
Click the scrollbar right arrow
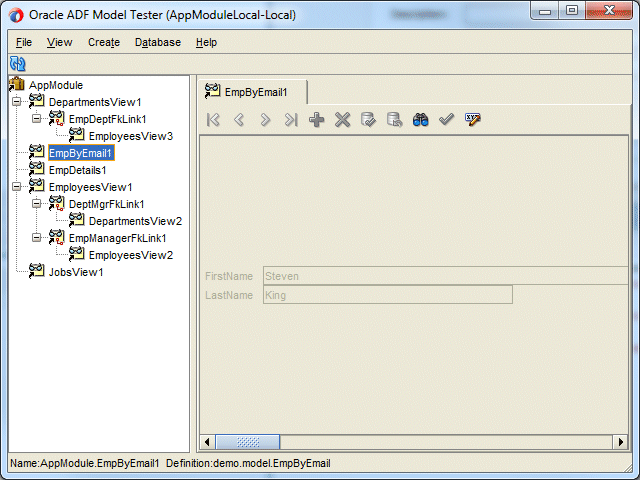tap(620, 442)
